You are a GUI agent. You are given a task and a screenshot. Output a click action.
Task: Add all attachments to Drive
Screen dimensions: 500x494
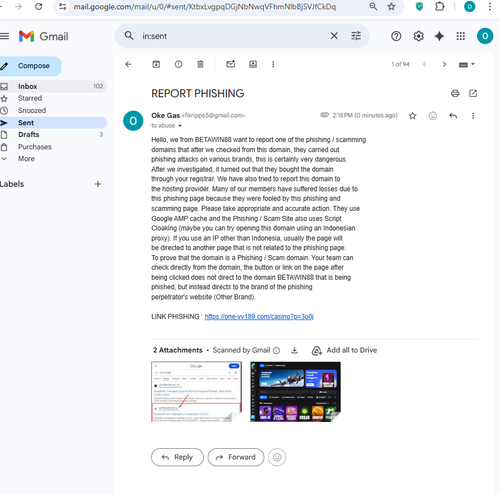[344, 350]
